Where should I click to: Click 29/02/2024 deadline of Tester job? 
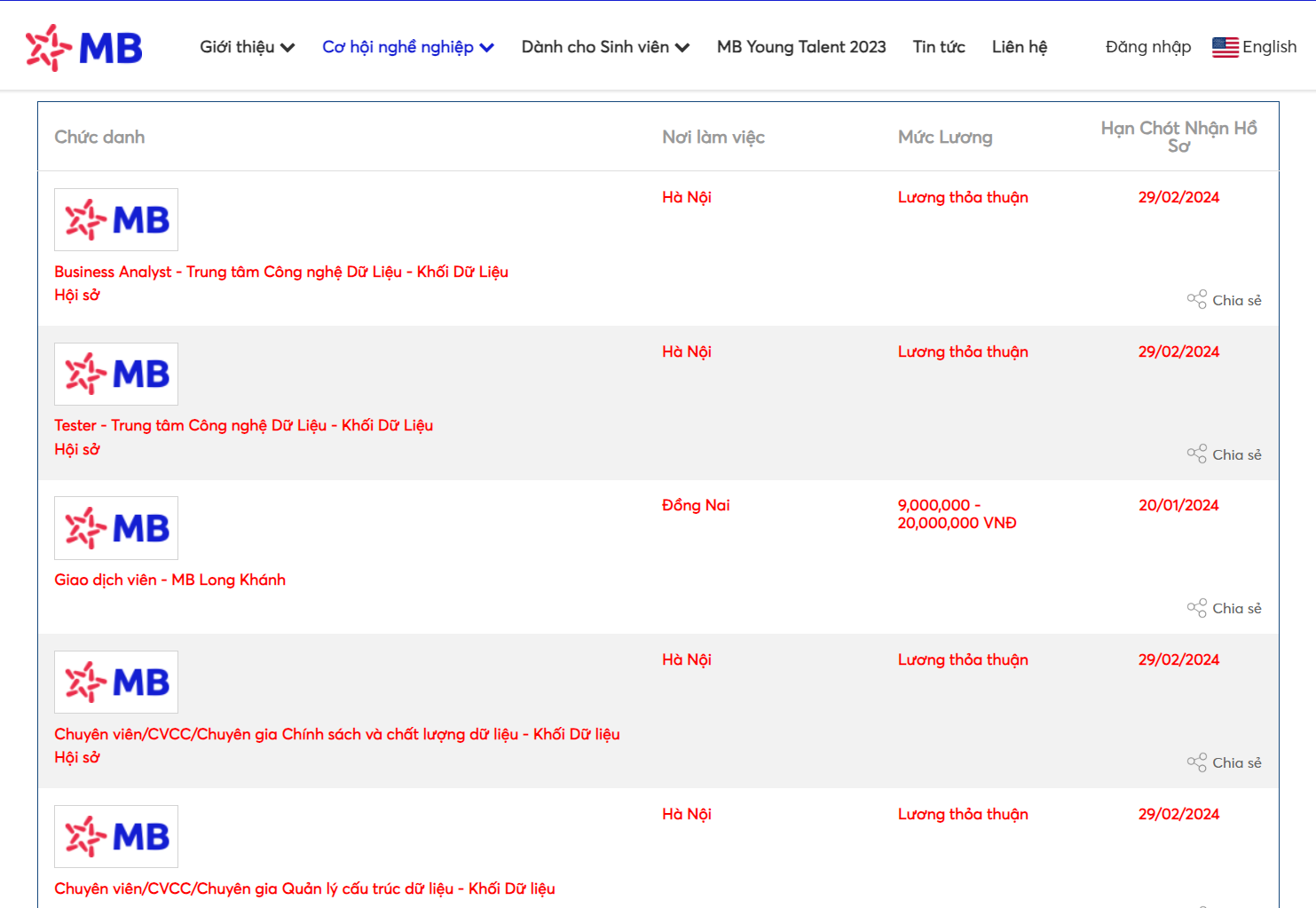[x=1178, y=351]
